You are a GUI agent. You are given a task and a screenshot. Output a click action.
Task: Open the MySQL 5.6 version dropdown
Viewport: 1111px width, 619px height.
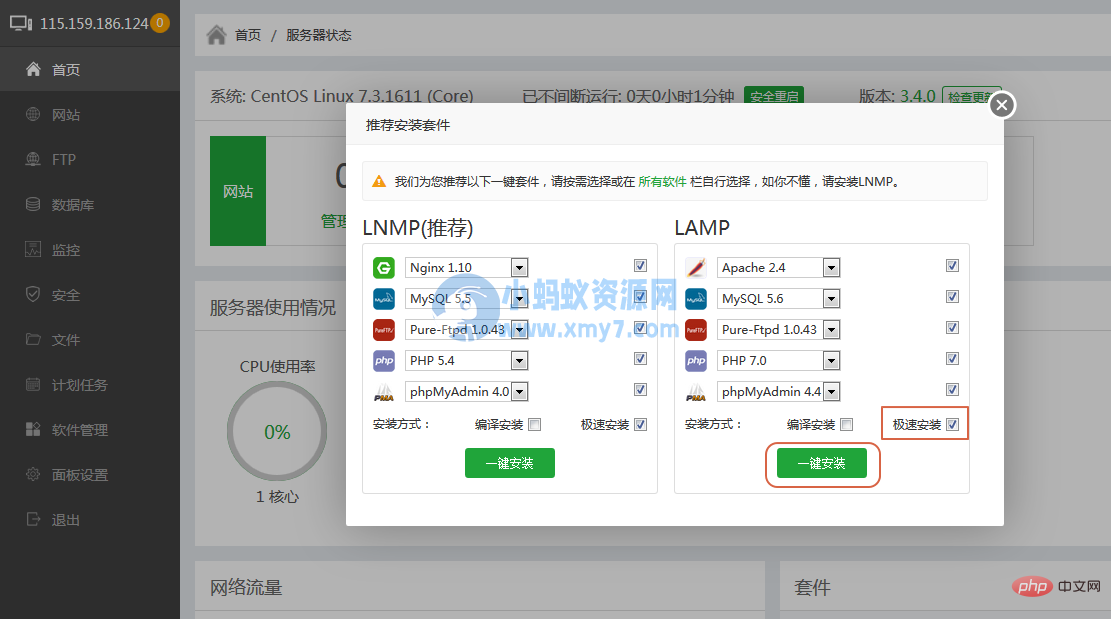[x=779, y=299]
